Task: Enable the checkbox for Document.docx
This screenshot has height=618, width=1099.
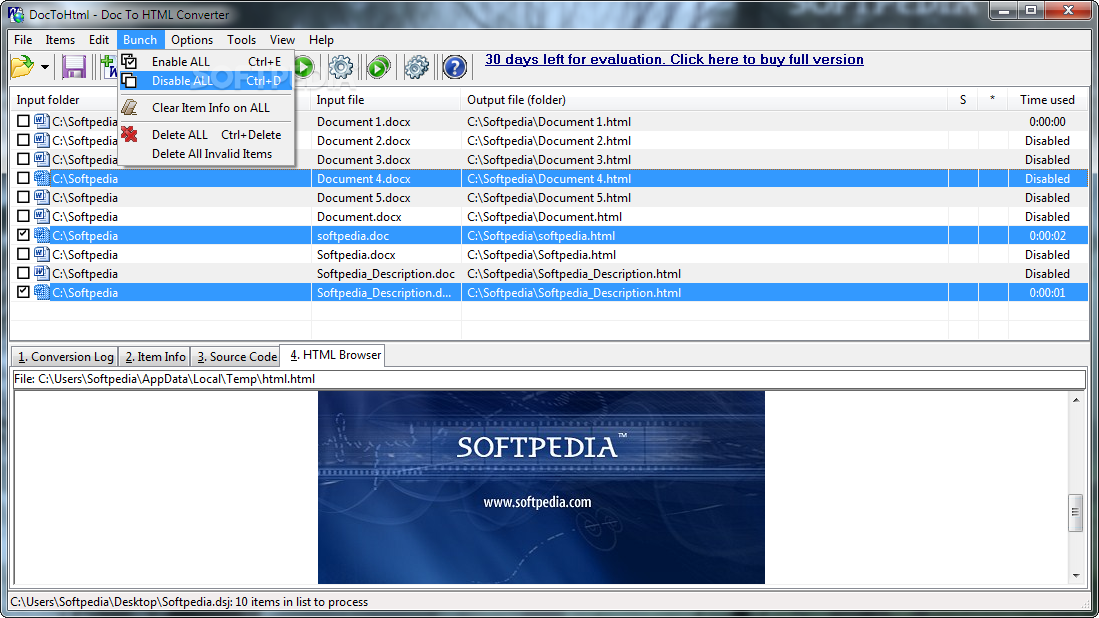Action: point(23,216)
